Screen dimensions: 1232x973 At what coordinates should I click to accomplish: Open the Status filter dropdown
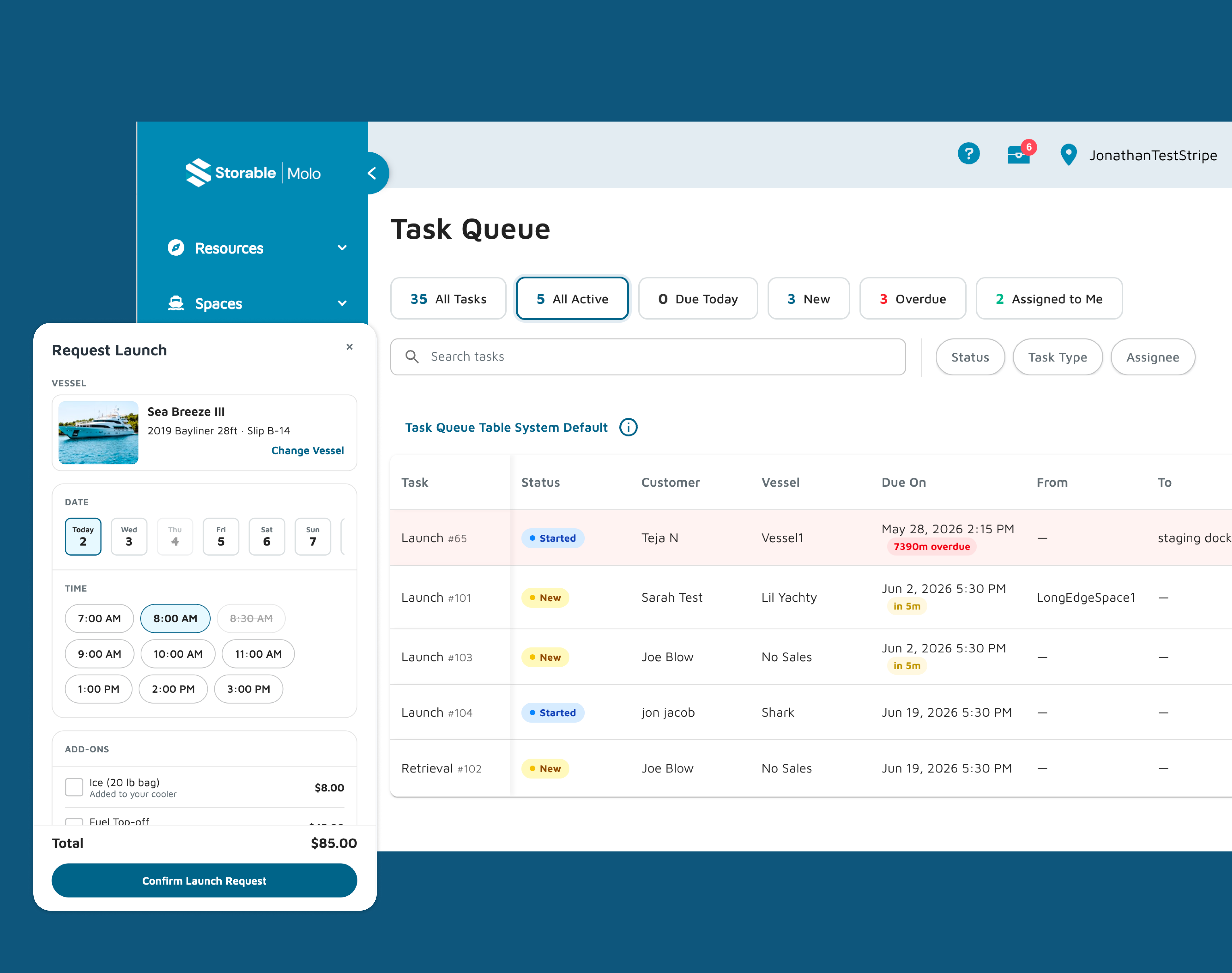click(970, 357)
